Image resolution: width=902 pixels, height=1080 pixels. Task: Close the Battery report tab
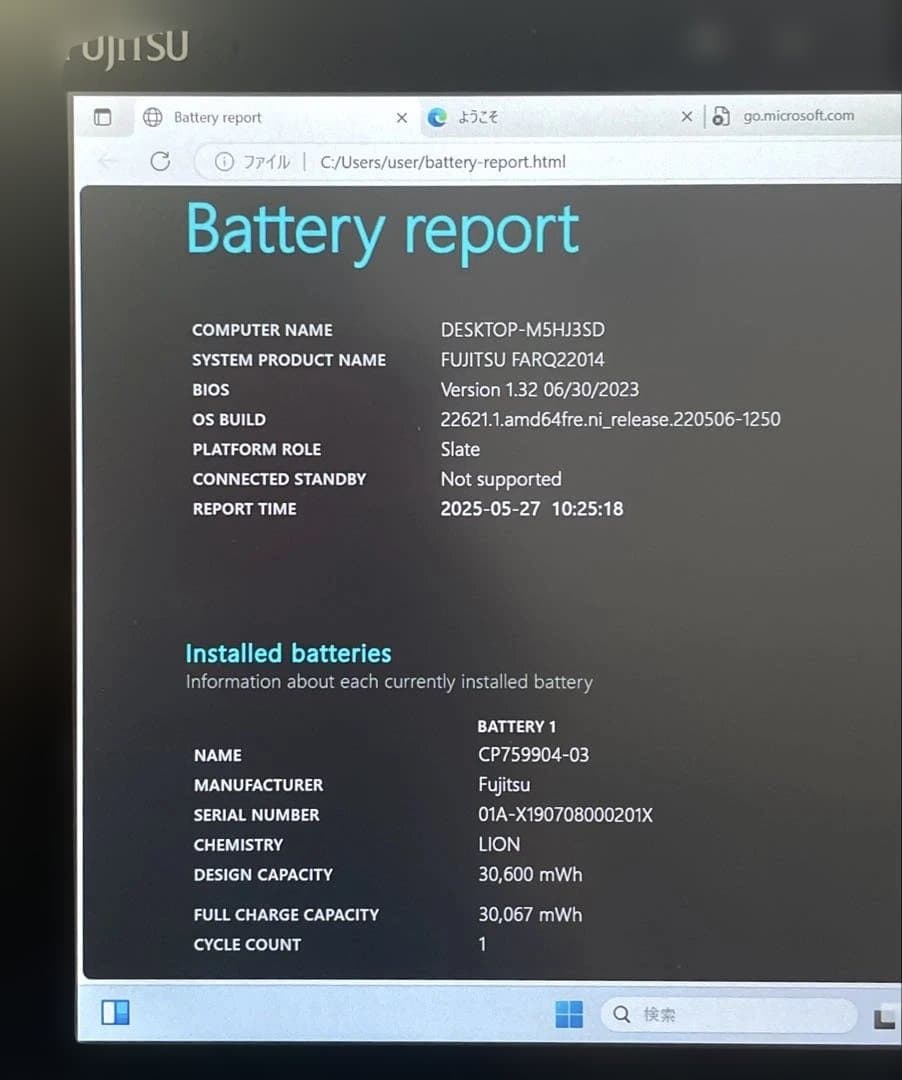(x=401, y=117)
